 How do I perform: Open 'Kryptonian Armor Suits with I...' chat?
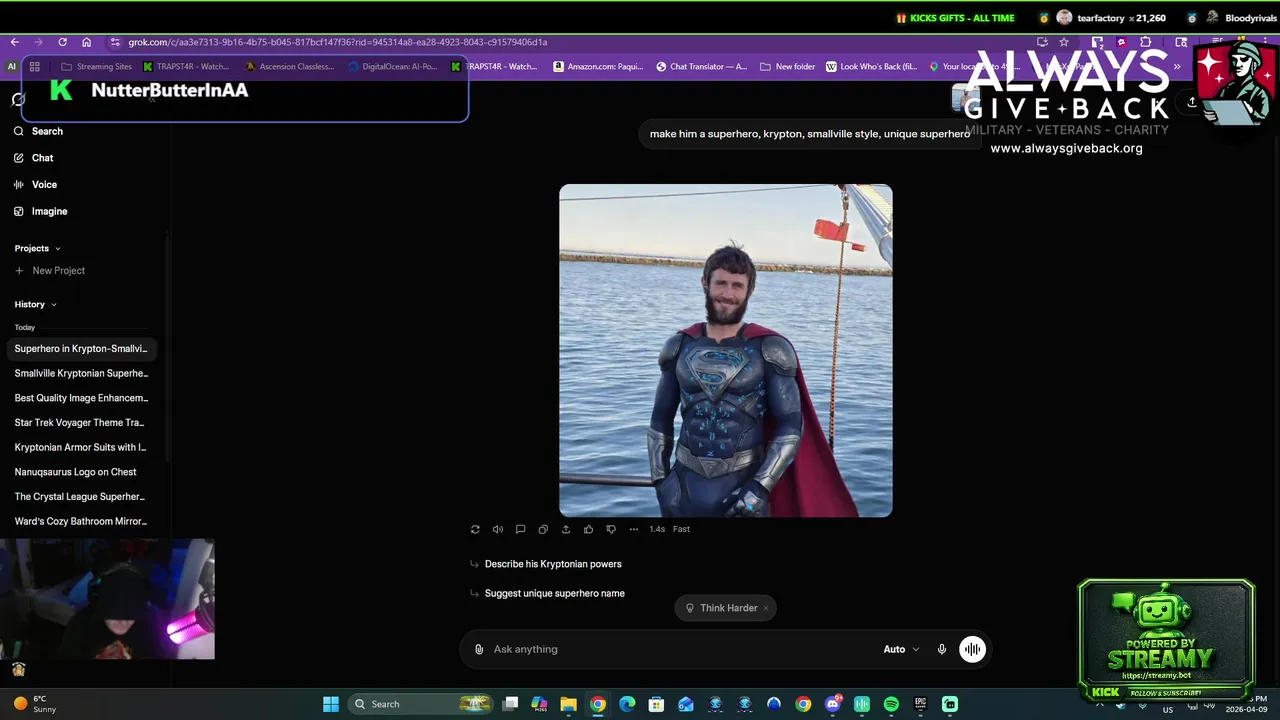coord(81,447)
